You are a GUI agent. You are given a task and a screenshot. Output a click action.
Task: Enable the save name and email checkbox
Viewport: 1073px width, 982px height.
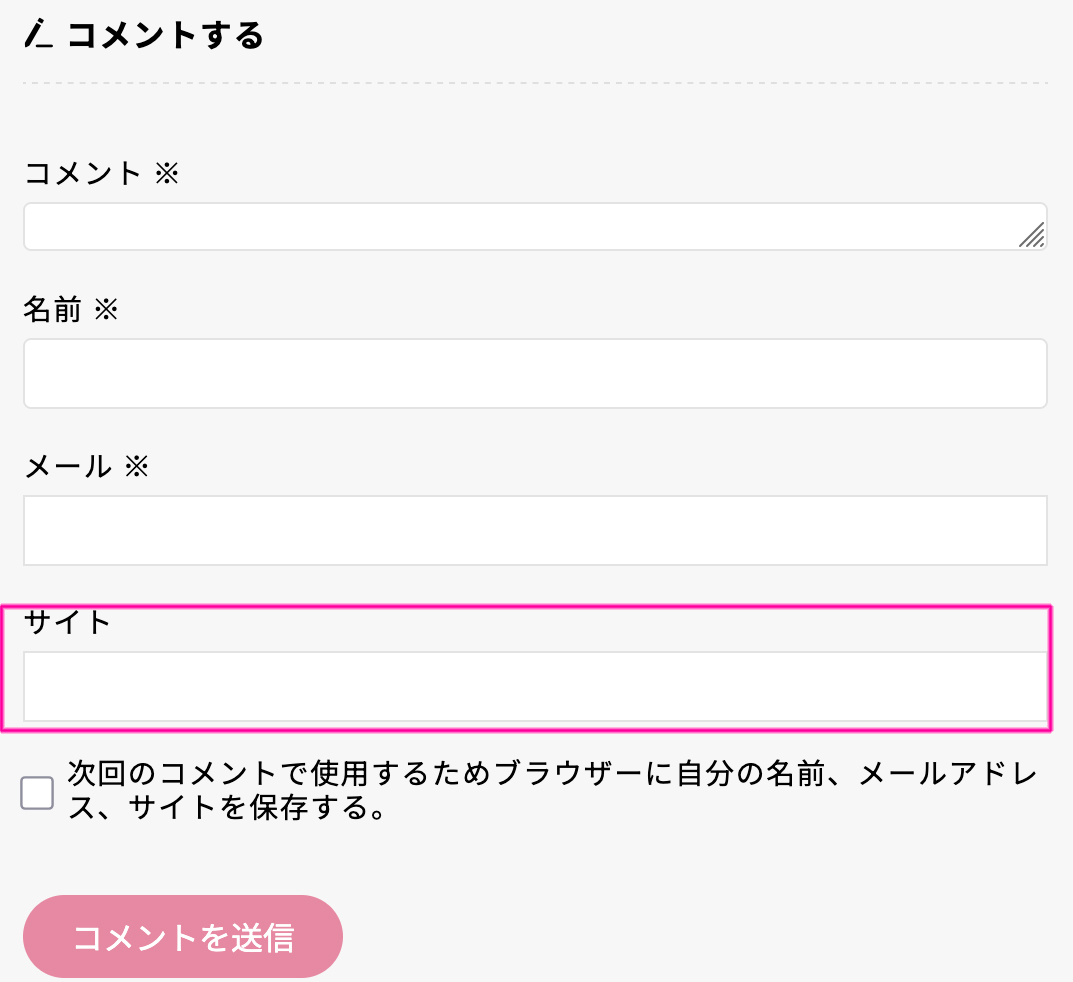point(37,793)
